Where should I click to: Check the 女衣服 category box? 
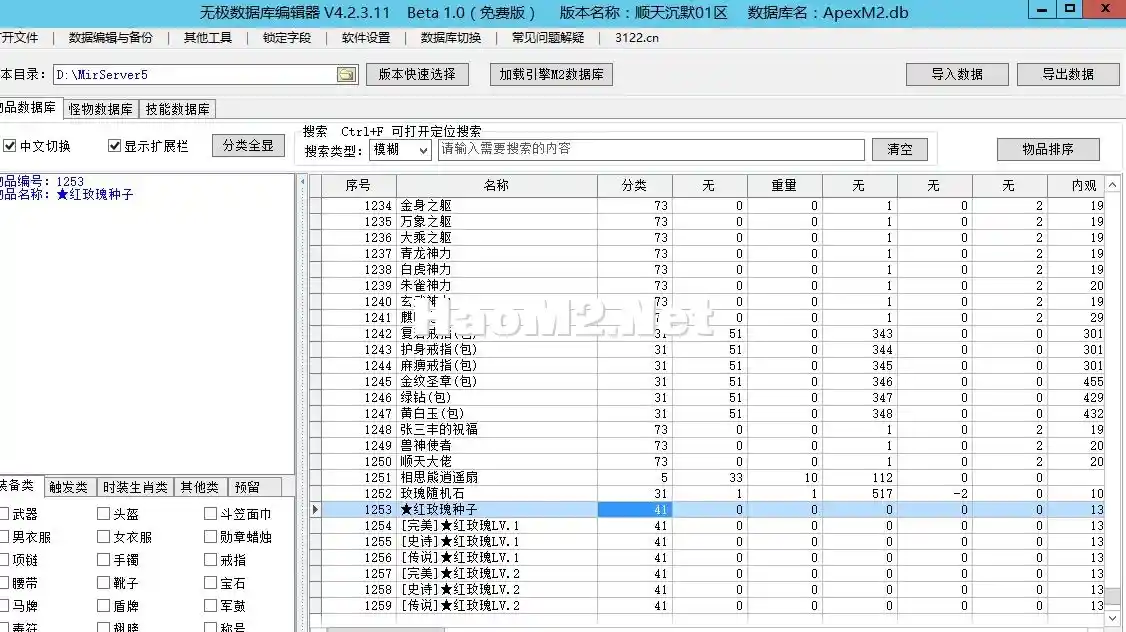(x=103, y=536)
